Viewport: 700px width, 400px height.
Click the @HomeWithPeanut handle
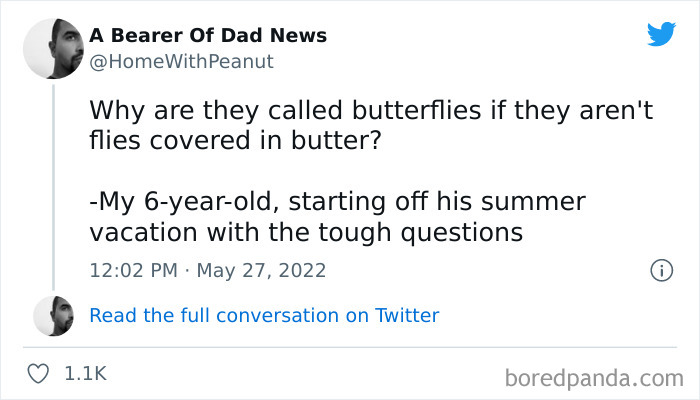pyautogui.click(x=181, y=62)
